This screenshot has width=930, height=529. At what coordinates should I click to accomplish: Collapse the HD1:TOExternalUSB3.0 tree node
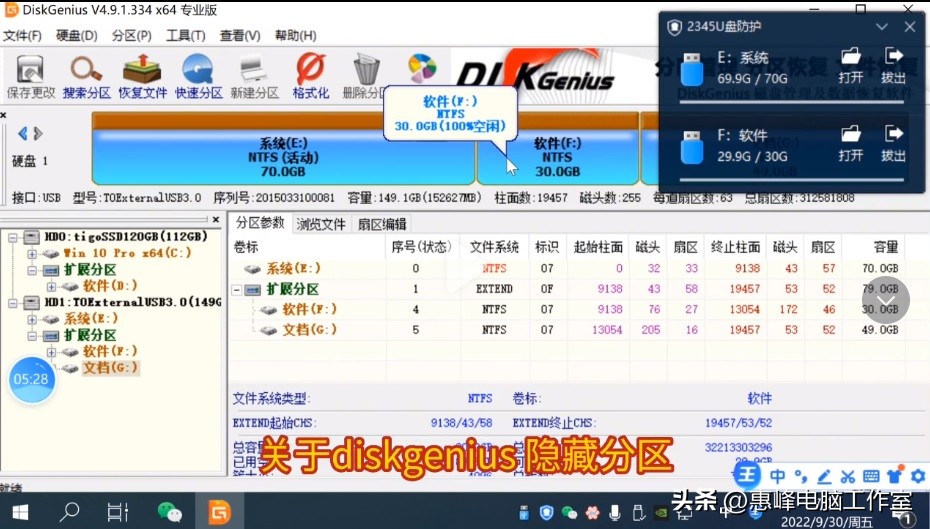point(12,303)
